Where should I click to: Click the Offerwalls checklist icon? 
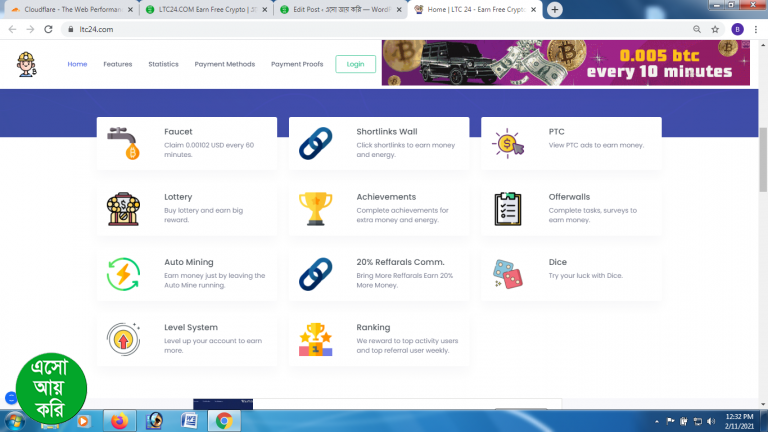[x=508, y=209]
